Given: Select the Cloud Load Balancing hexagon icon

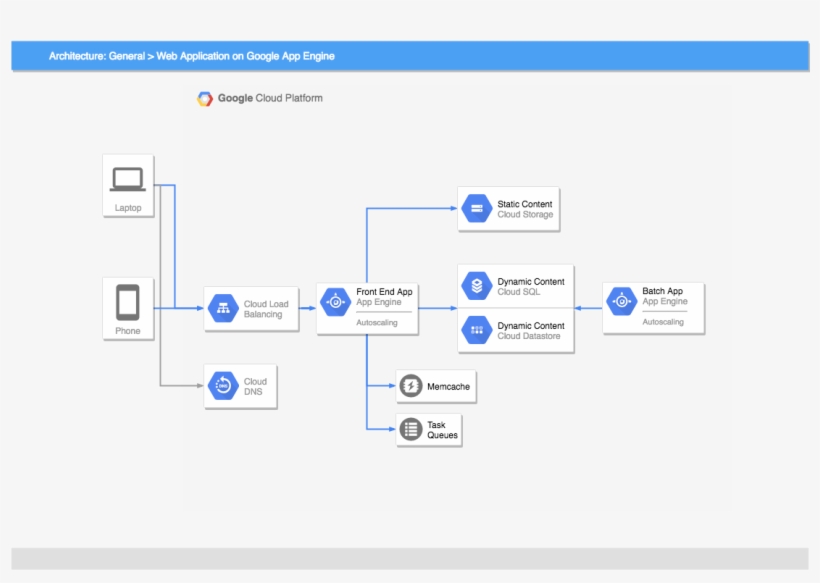Looking at the screenshot, I should click(222, 306).
